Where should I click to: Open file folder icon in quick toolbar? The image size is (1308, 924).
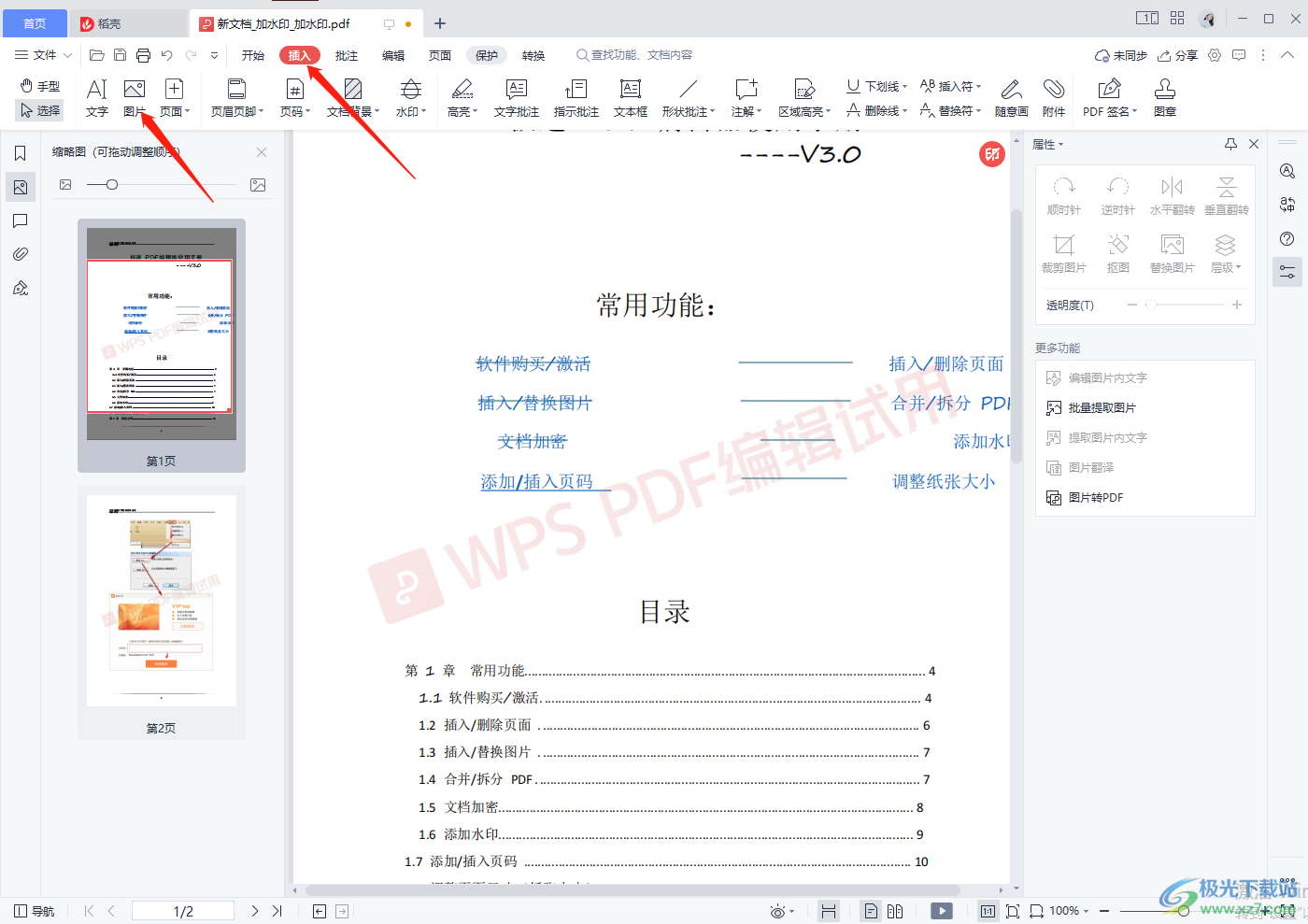tap(96, 55)
